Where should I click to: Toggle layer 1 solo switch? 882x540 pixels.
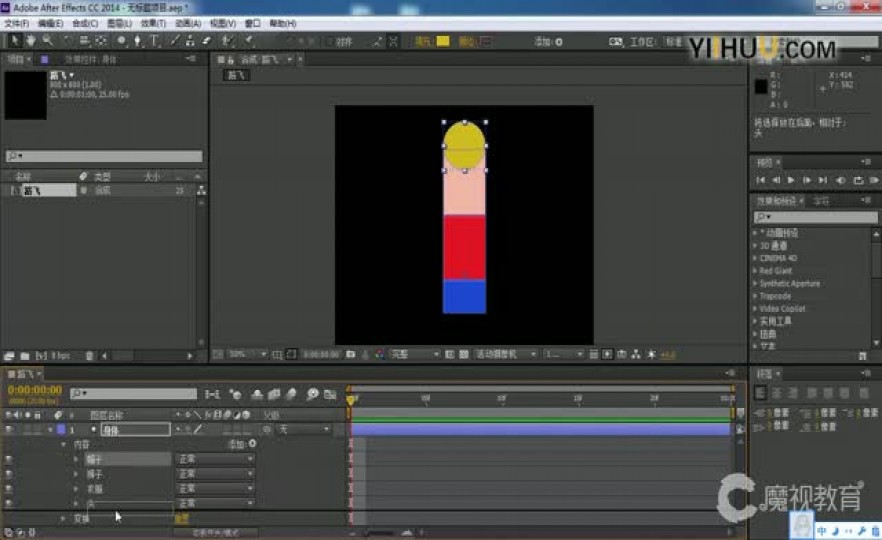point(28,430)
